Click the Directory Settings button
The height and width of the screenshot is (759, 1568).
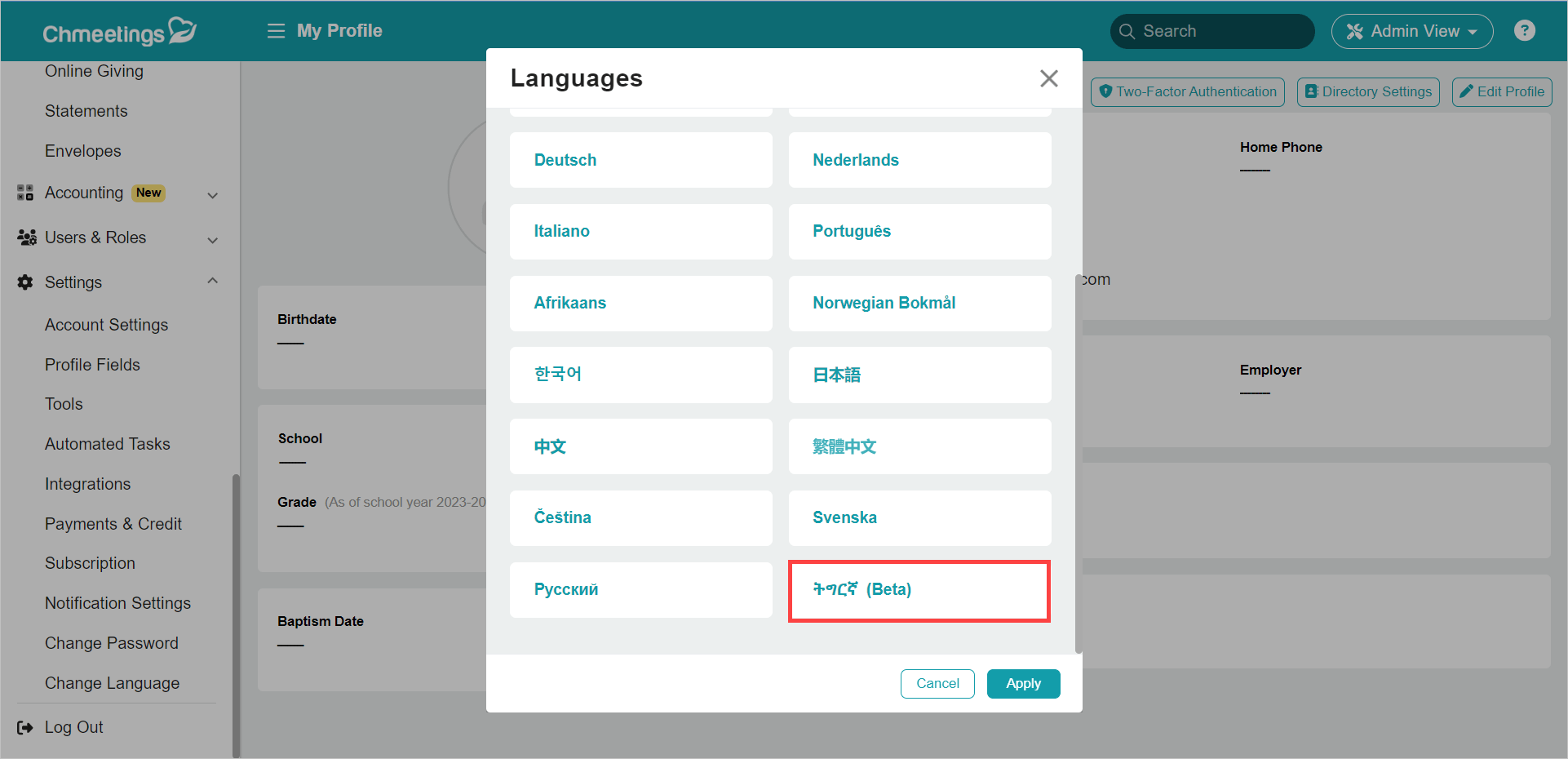[x=1368, y=91]
